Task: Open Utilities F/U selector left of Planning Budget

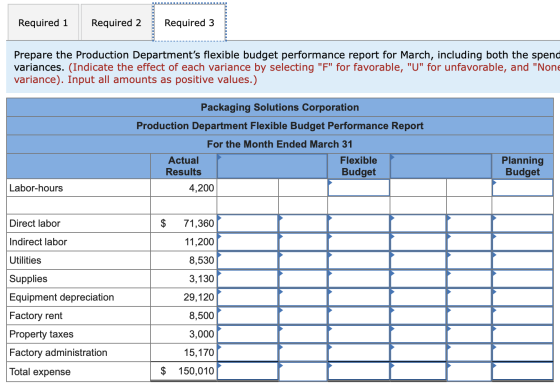Action: coord(469,260)
